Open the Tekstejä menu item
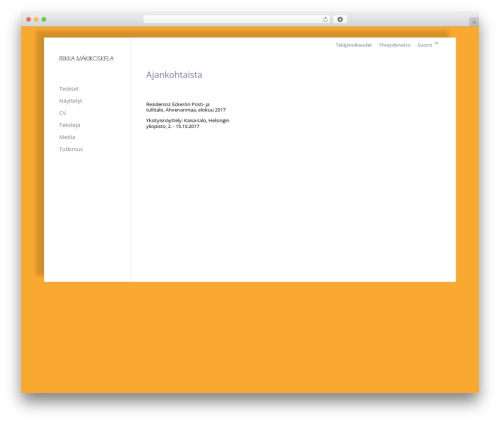 point(69,125)
